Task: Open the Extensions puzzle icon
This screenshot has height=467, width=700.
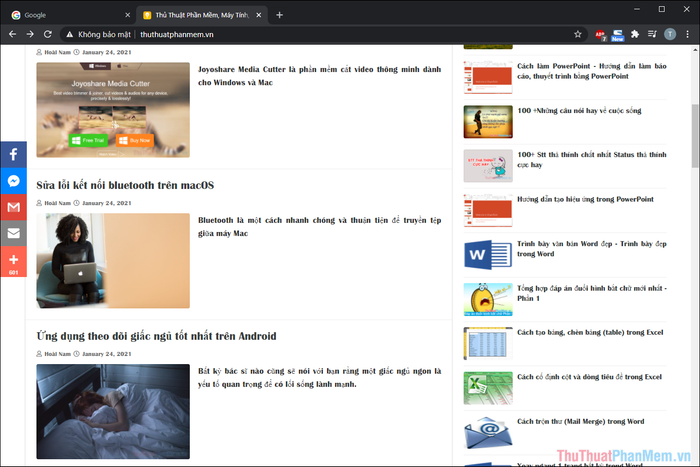Action: click(x=635, y=34)
